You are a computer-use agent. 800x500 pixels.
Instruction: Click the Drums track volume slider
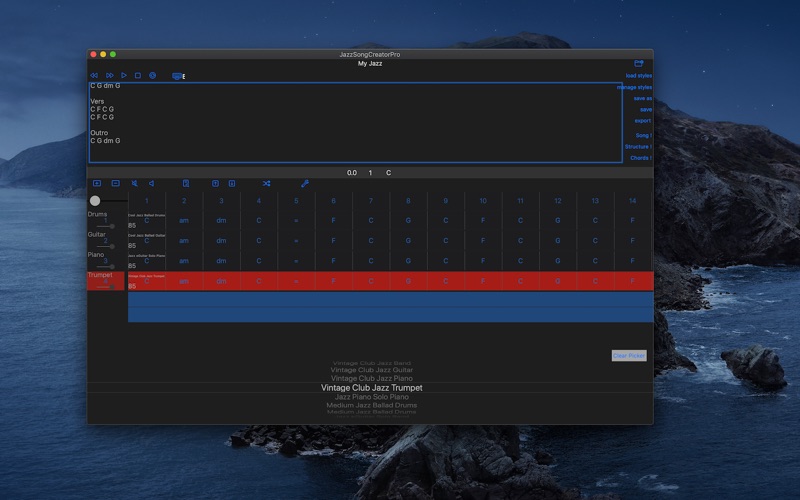point(106,226)
